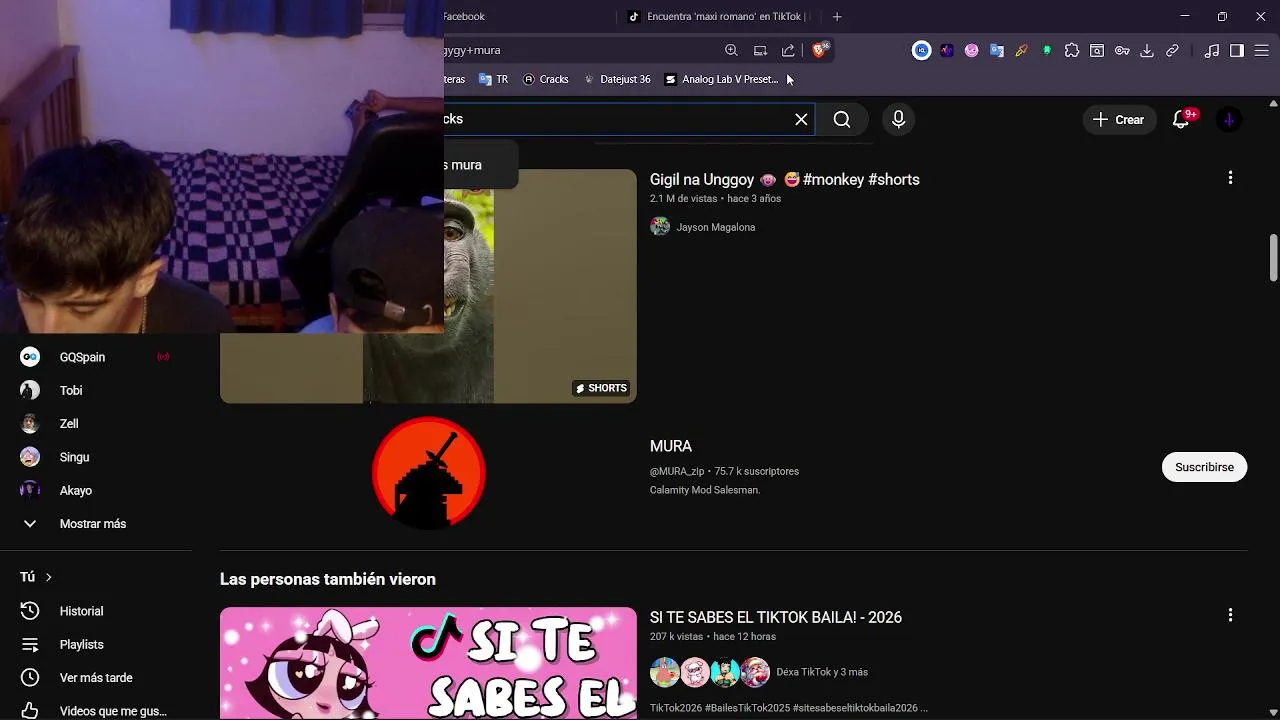Open Playlists in sidebar

tap(96, 645)
